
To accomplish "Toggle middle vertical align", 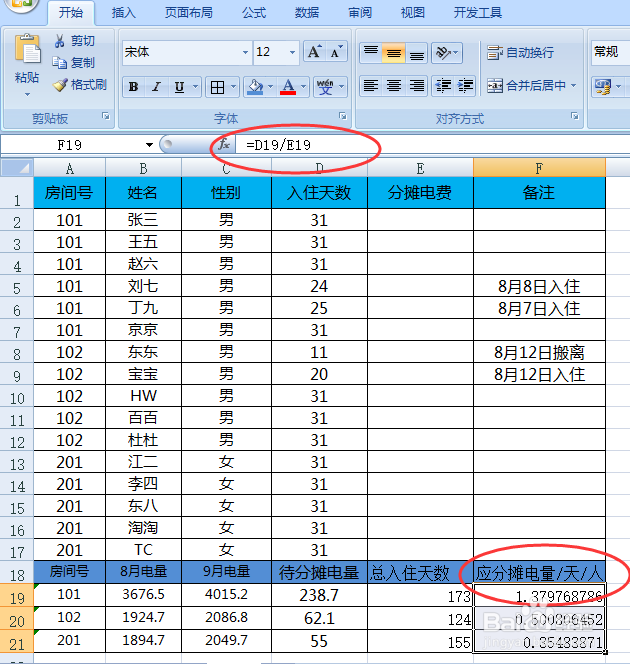I will tap(394, 53).
